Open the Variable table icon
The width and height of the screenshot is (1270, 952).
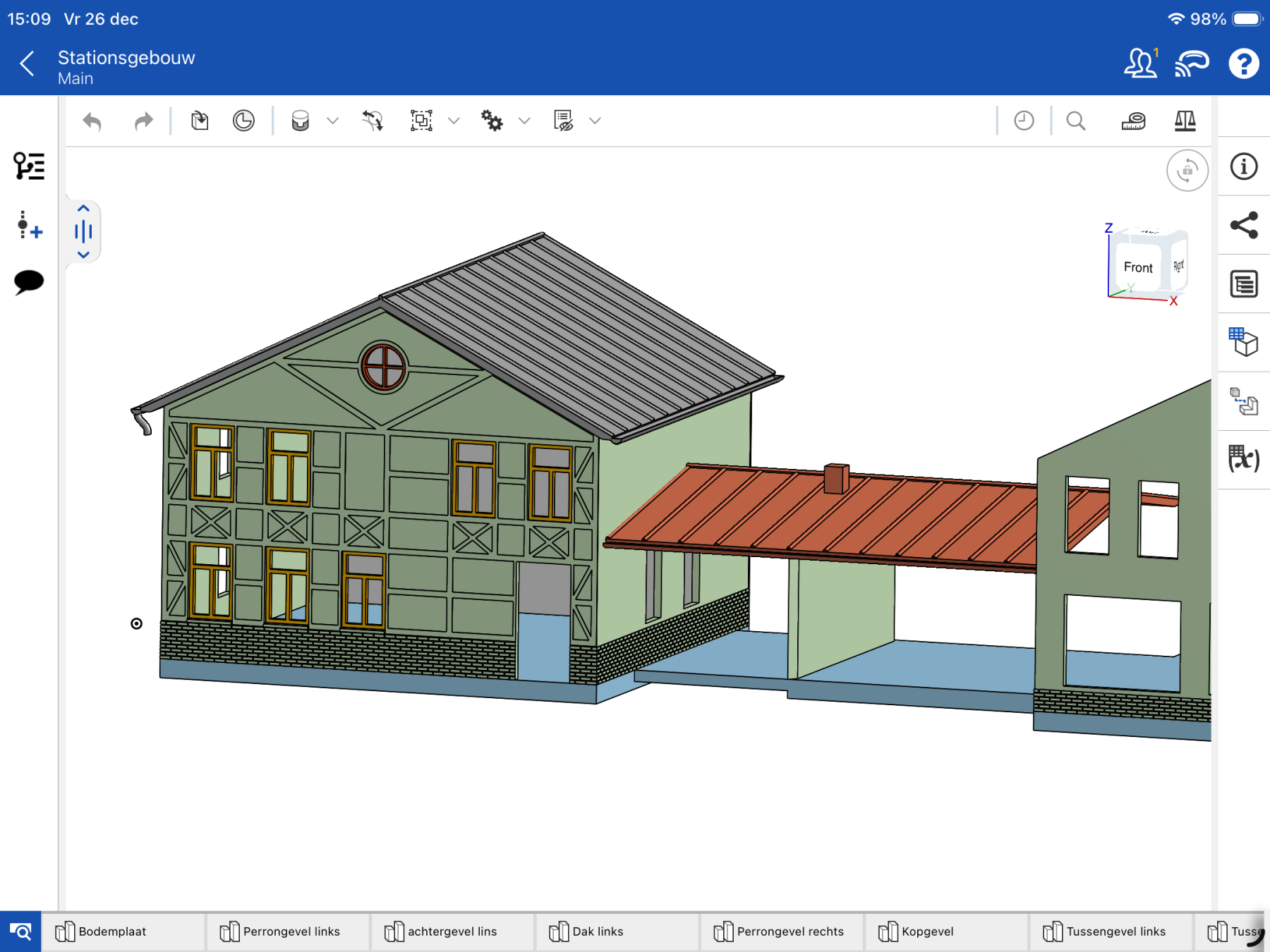1243,459
